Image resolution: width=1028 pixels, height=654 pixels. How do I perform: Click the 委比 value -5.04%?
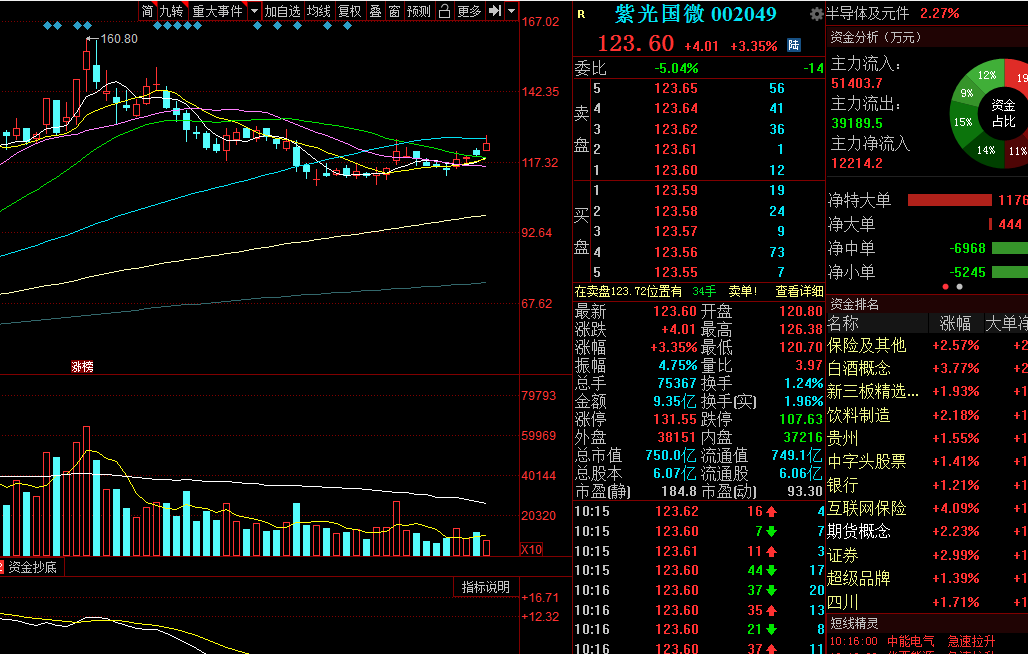tap(676, 68)
